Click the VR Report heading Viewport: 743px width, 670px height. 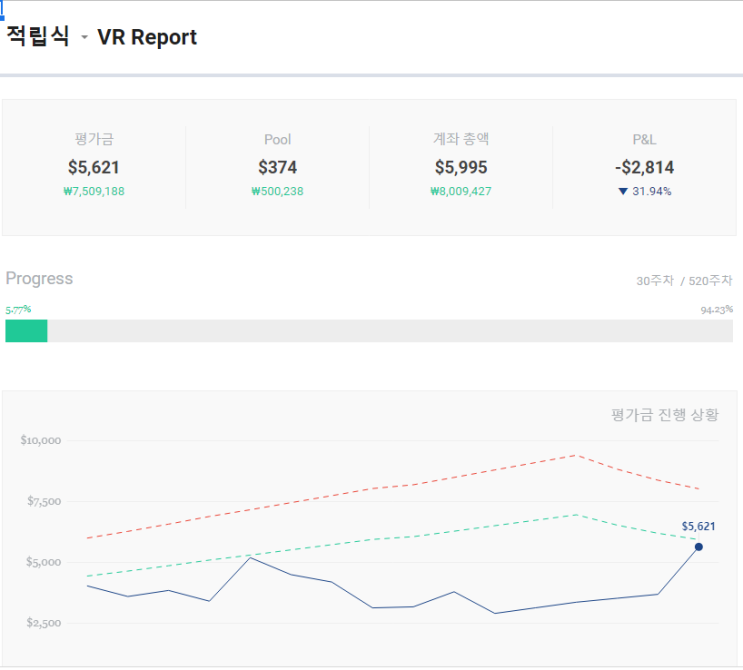pyautogui.click(x=147, y=37)
